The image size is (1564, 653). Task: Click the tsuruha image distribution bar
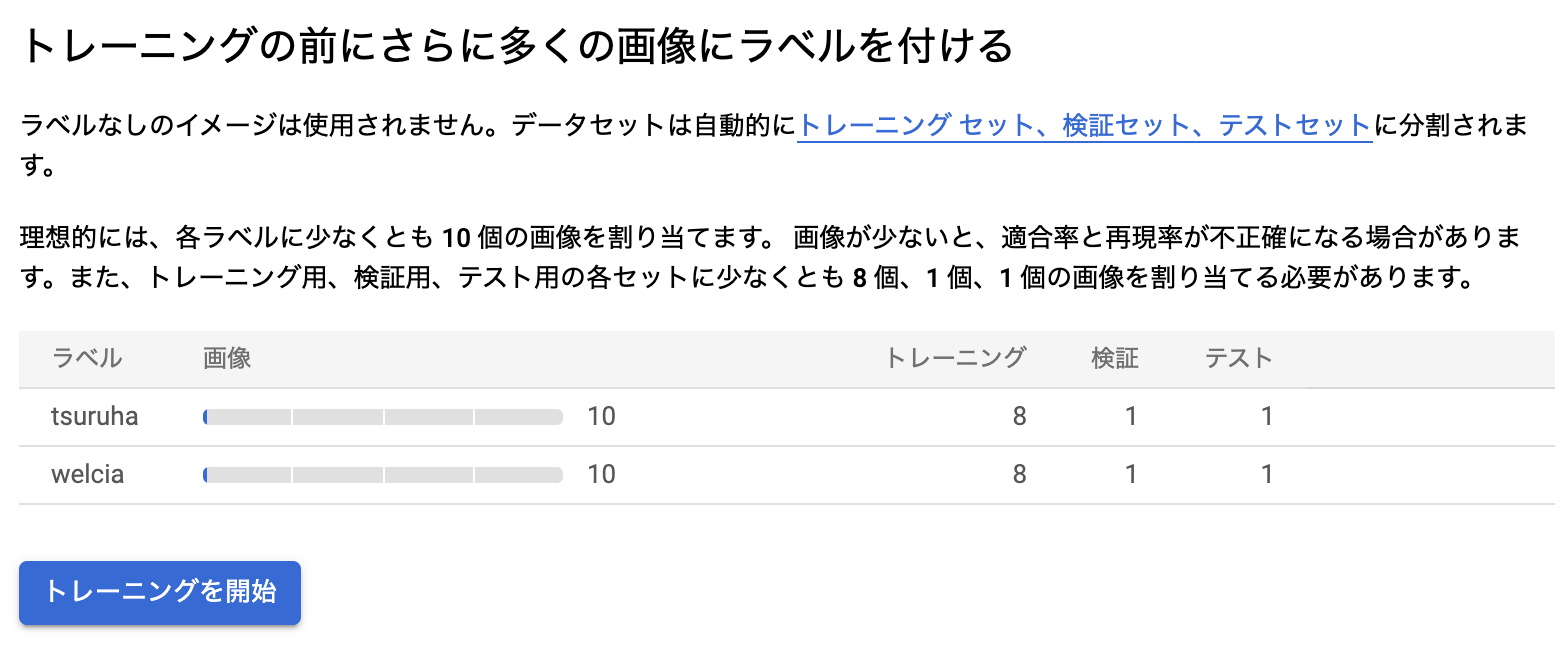383,416
